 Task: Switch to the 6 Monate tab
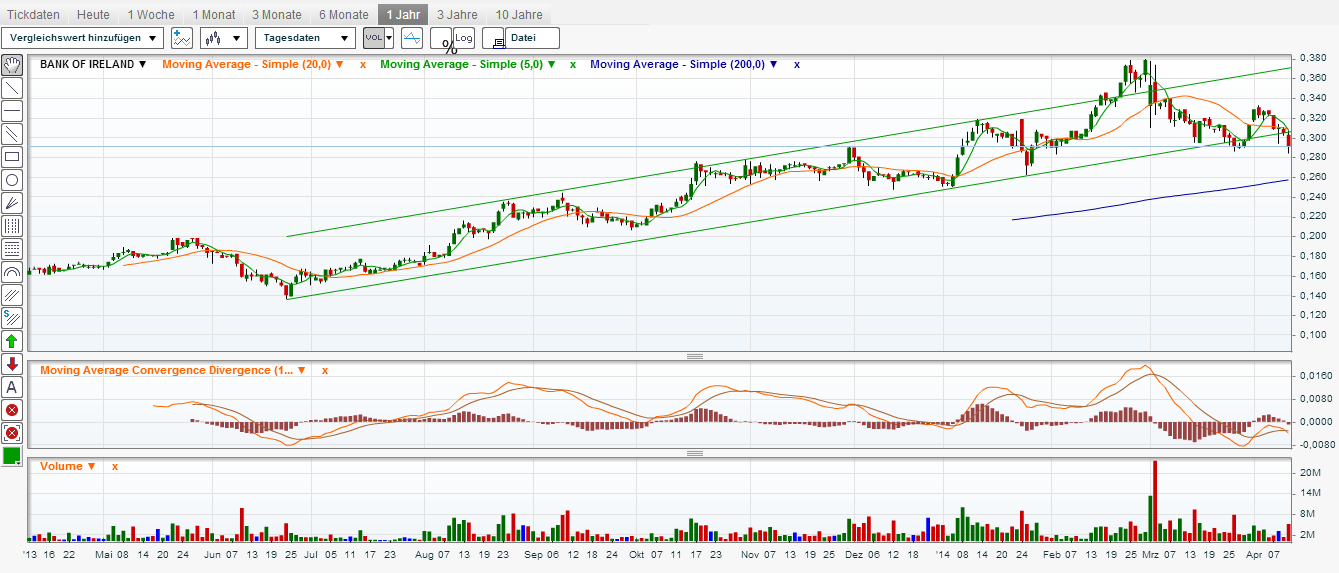tap(344, 15)
